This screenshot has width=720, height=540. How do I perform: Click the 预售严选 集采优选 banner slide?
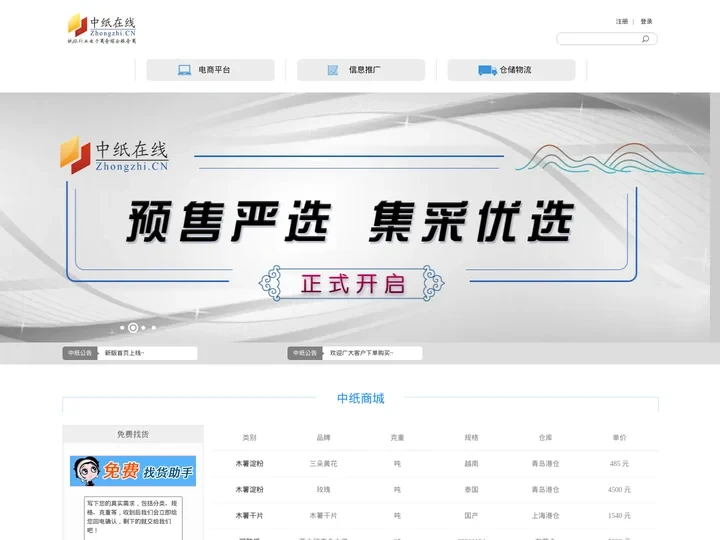[x=354, y=217]
